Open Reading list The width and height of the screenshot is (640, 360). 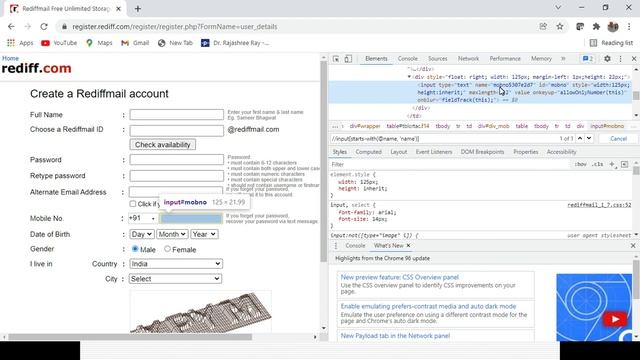point(611,43)
